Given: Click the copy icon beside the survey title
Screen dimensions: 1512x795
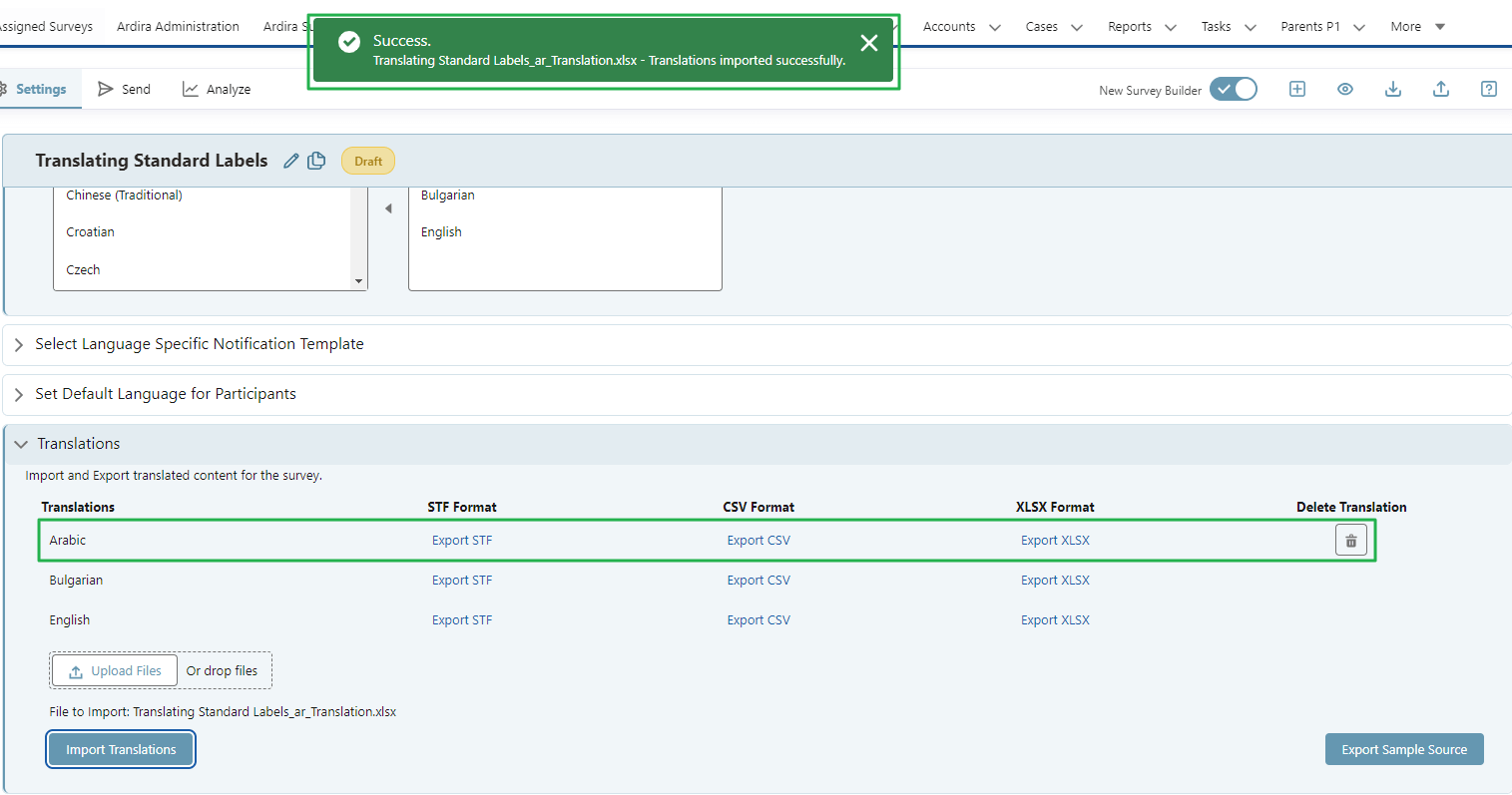Looking at the screenshot, I should coord(315,160).
